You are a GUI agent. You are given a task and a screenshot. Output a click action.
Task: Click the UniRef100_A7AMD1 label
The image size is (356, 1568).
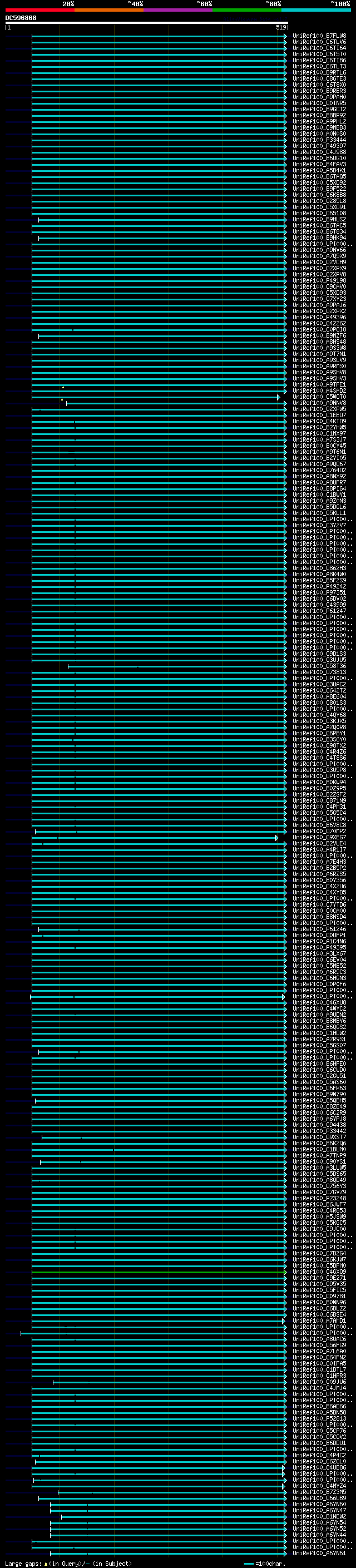point(319,1321)
